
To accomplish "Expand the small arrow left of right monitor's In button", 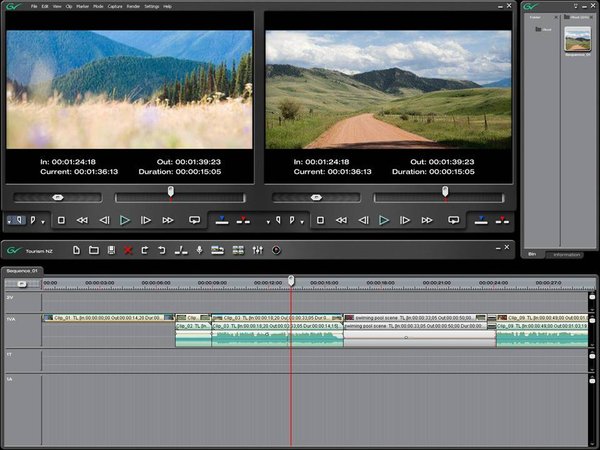I will click(x=267, y=221).
